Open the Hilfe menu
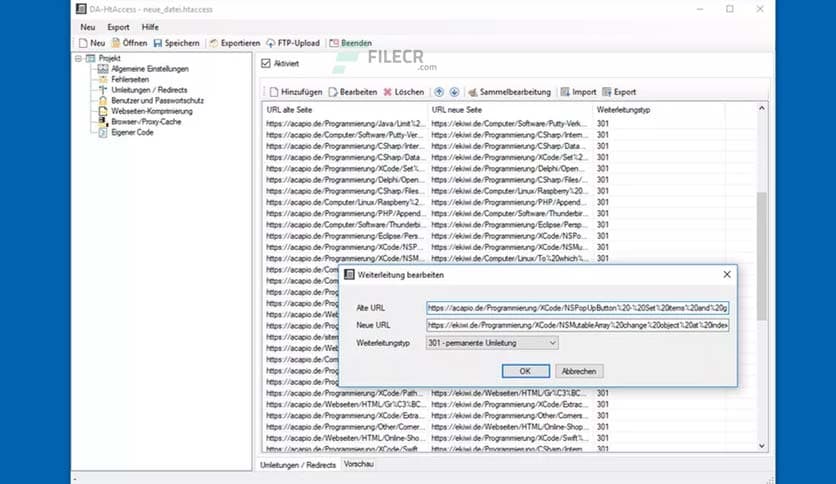The width and height of the screenshot is (836, 484). coord(150,27)
